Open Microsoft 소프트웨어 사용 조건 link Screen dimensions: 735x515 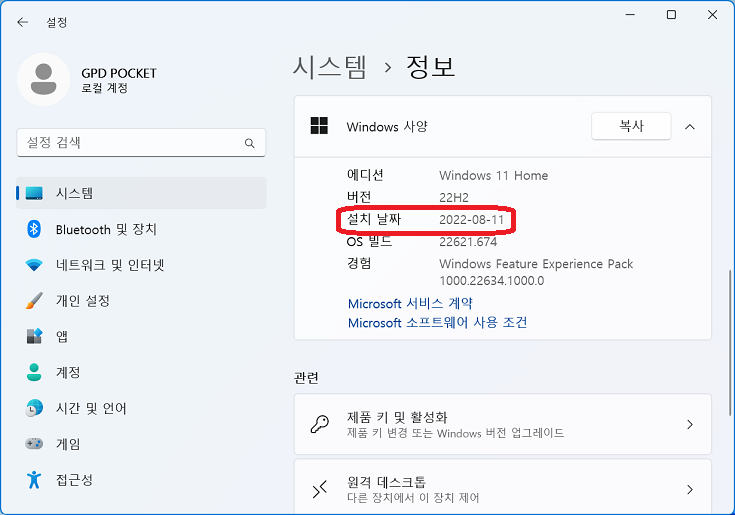tap(437, 322)
